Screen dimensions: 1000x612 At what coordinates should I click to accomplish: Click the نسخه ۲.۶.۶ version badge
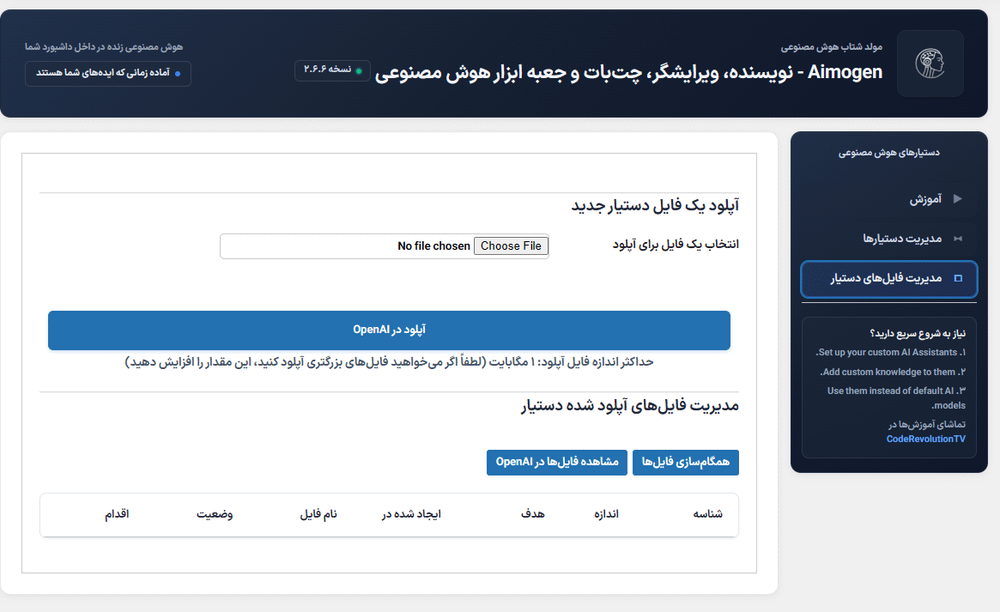click(x=332, y=70)
